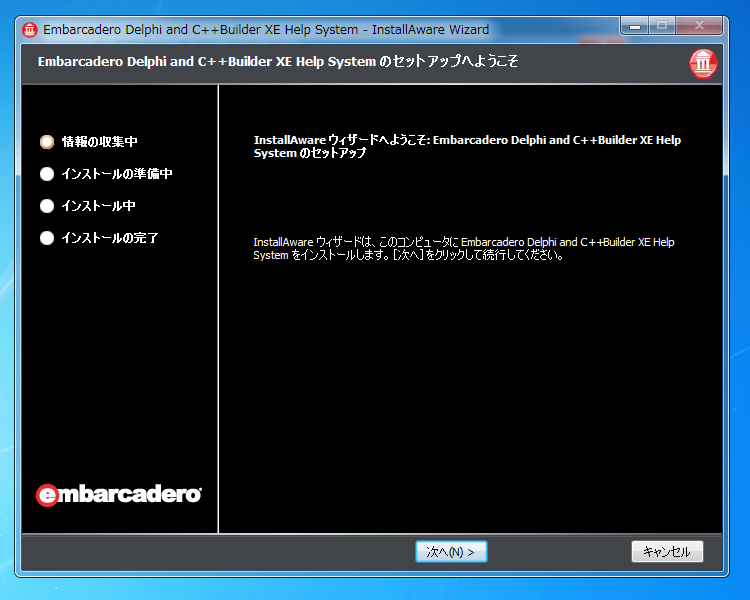Select the インストールの完了 step indicator
The height and width of the screenshot is (600, 750).
coord(47,238)
